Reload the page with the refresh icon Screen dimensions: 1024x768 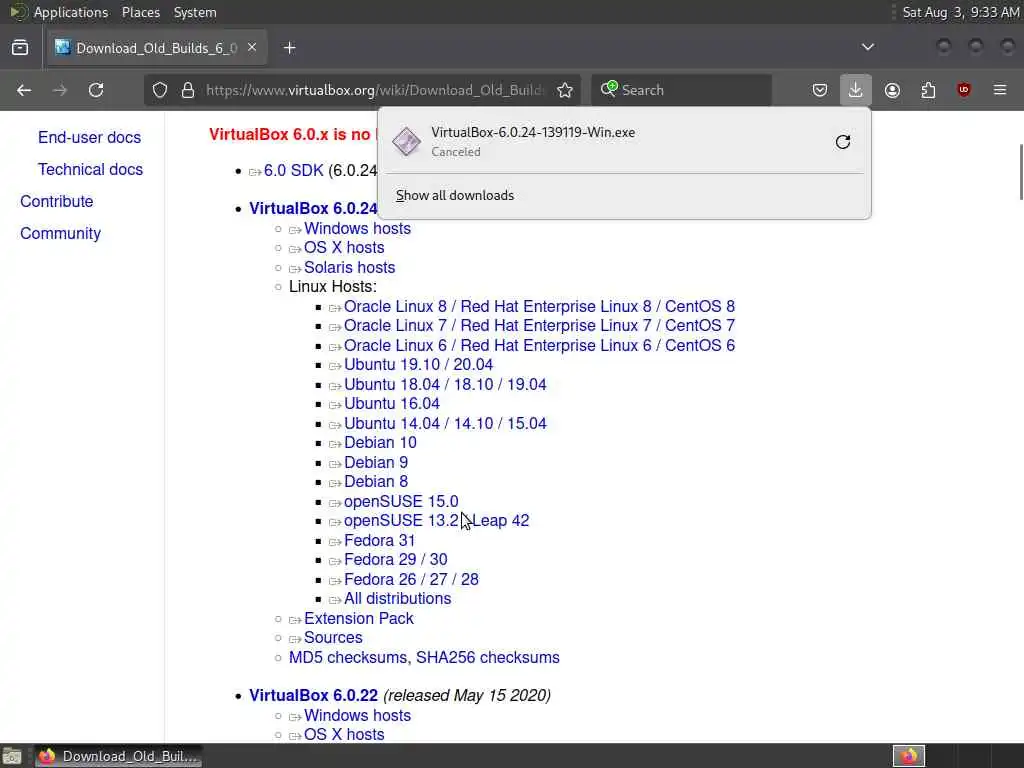coord(96,90)
